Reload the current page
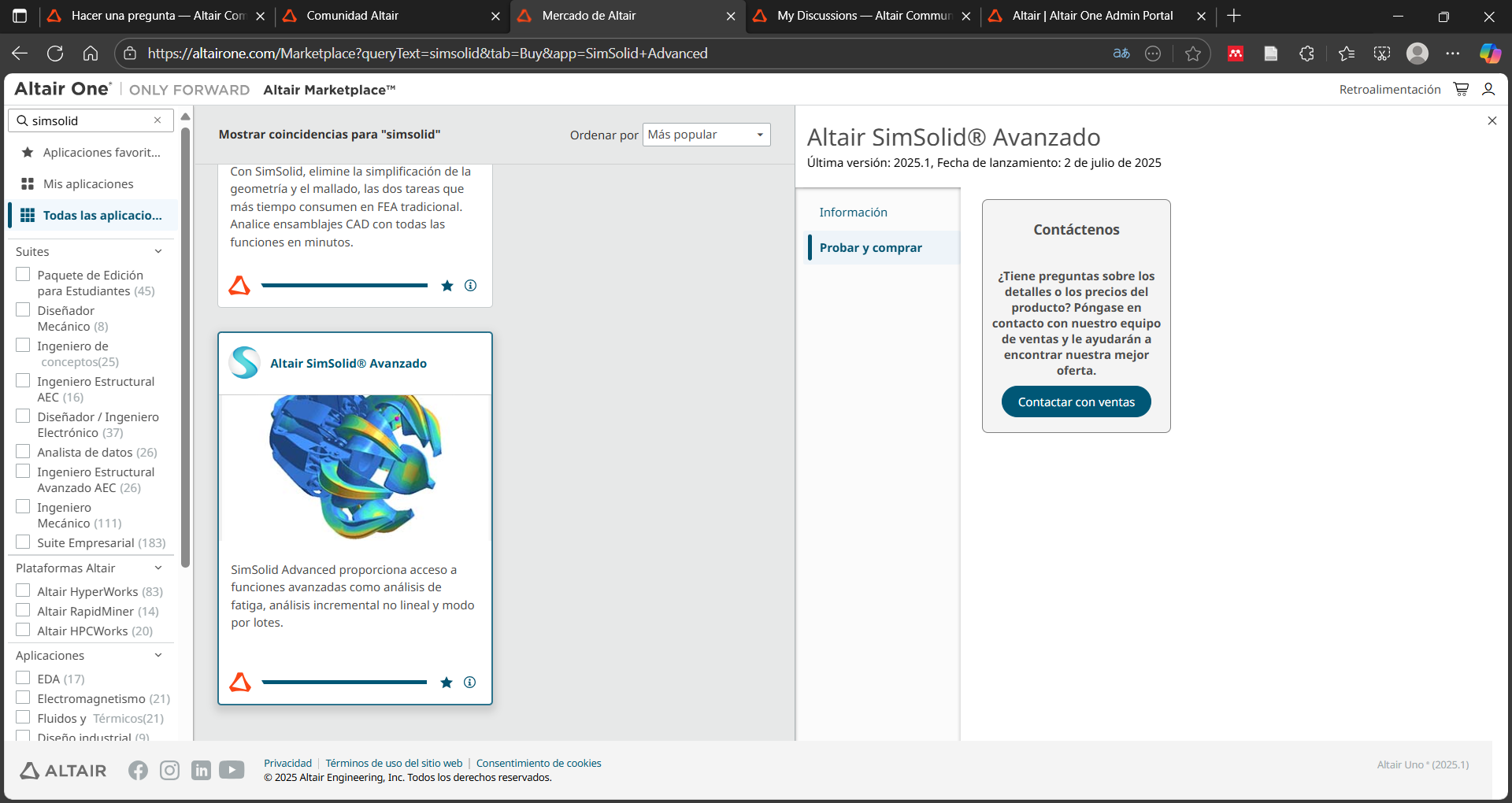 coord(55,54)
